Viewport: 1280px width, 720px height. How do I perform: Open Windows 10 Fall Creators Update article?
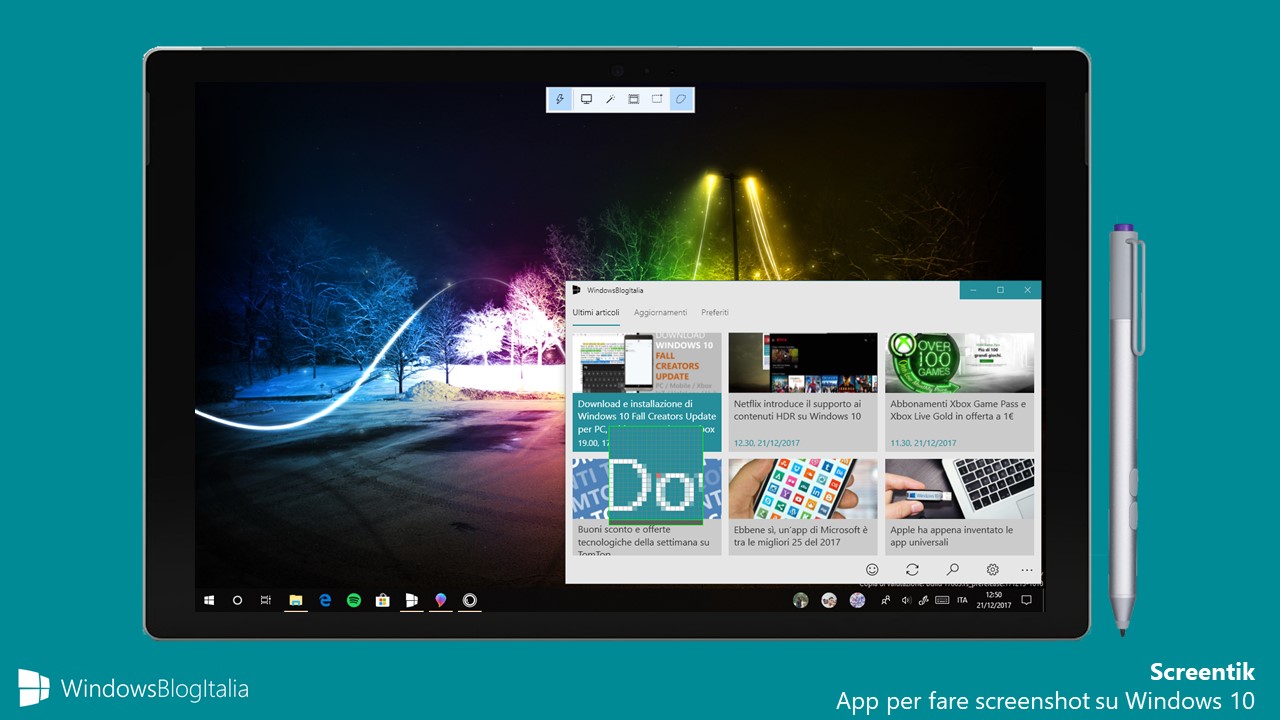(647, 391)
